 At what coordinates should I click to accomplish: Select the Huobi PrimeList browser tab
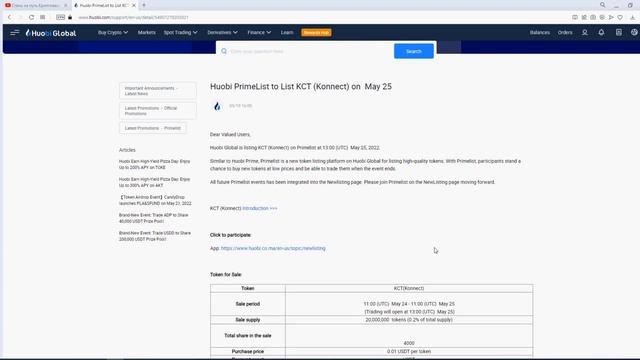[x=104, y=5]
